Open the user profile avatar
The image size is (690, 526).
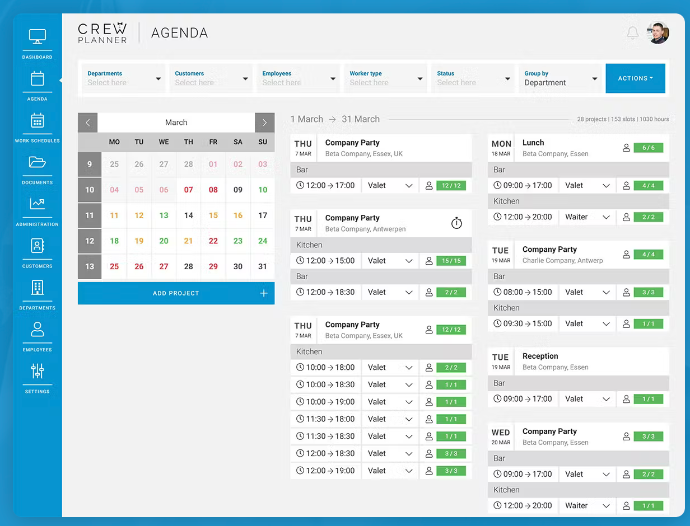click(658, 33)
